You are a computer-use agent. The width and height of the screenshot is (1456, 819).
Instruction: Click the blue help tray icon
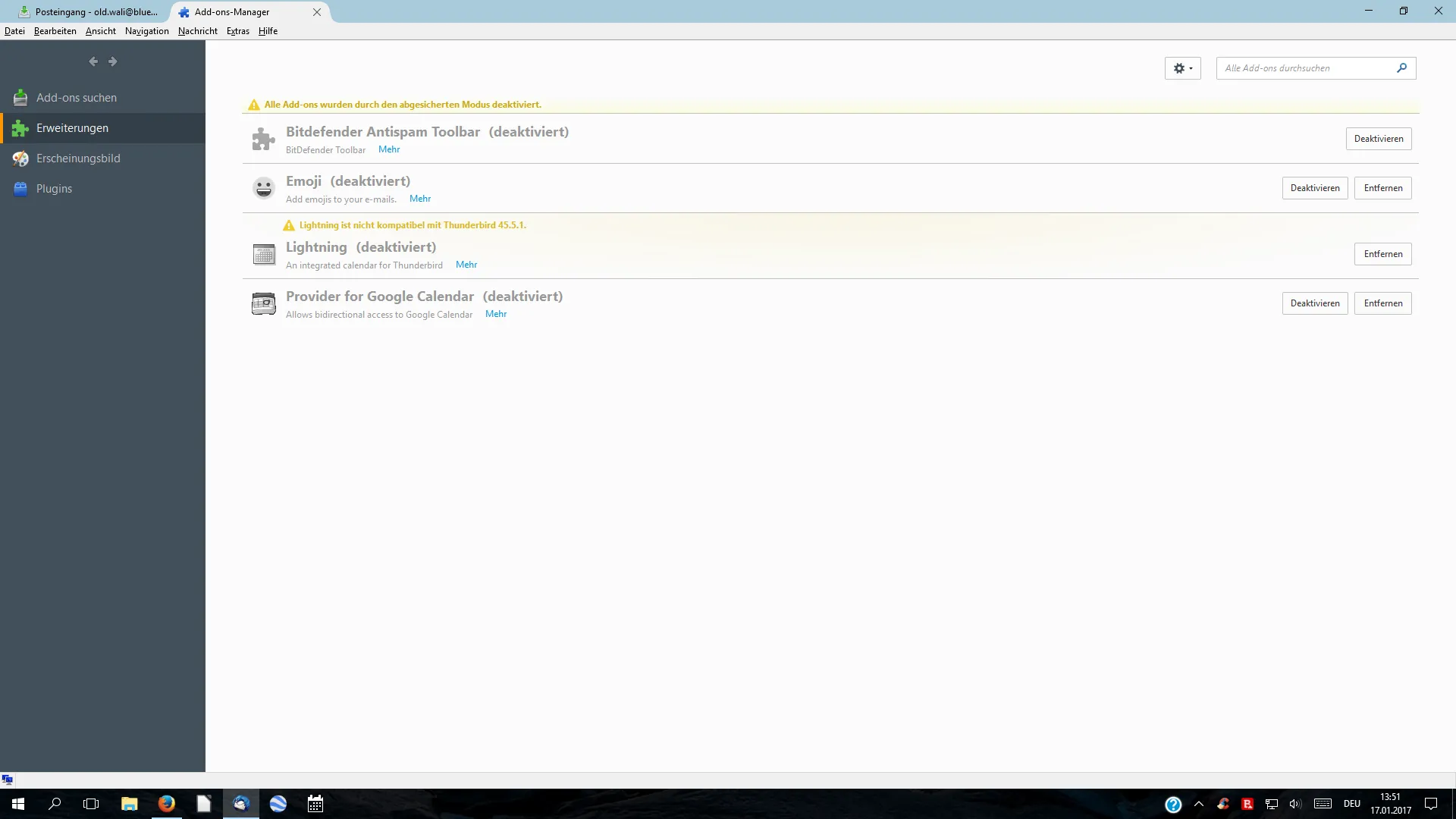[1173, 805]
